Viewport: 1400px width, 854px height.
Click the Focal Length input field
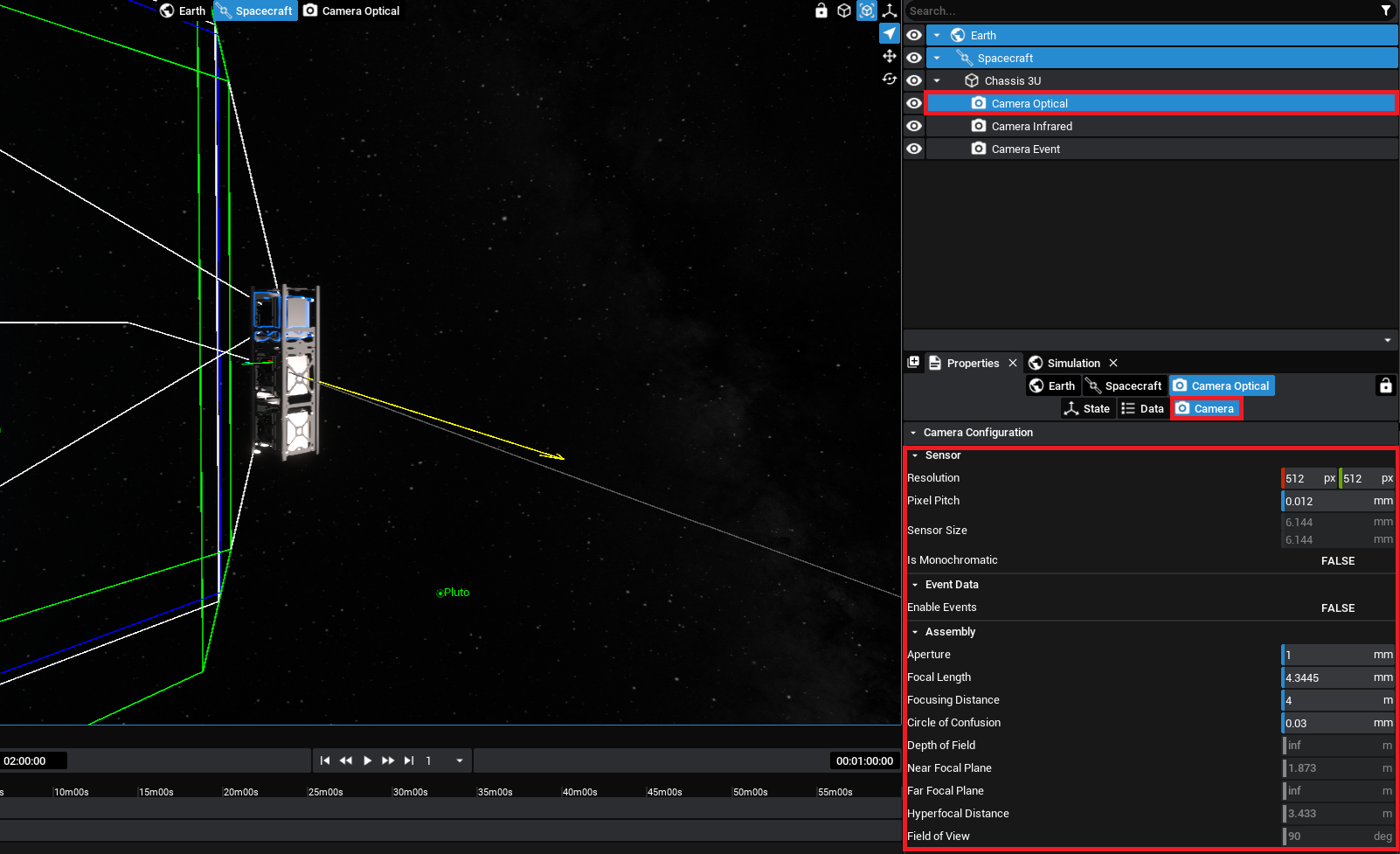click(x=1324, y=677)
